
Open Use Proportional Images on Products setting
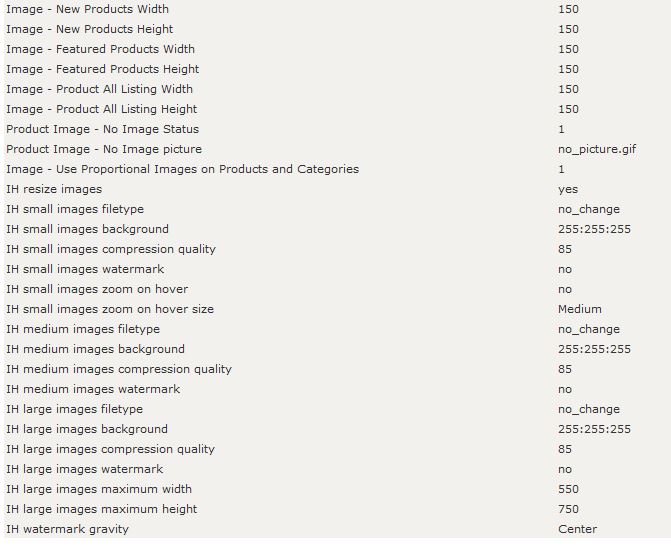point(336,169)
